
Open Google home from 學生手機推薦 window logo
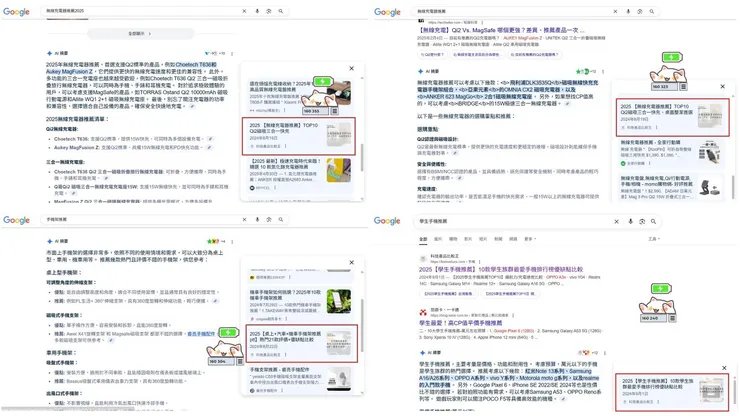[x=387, y=221]
